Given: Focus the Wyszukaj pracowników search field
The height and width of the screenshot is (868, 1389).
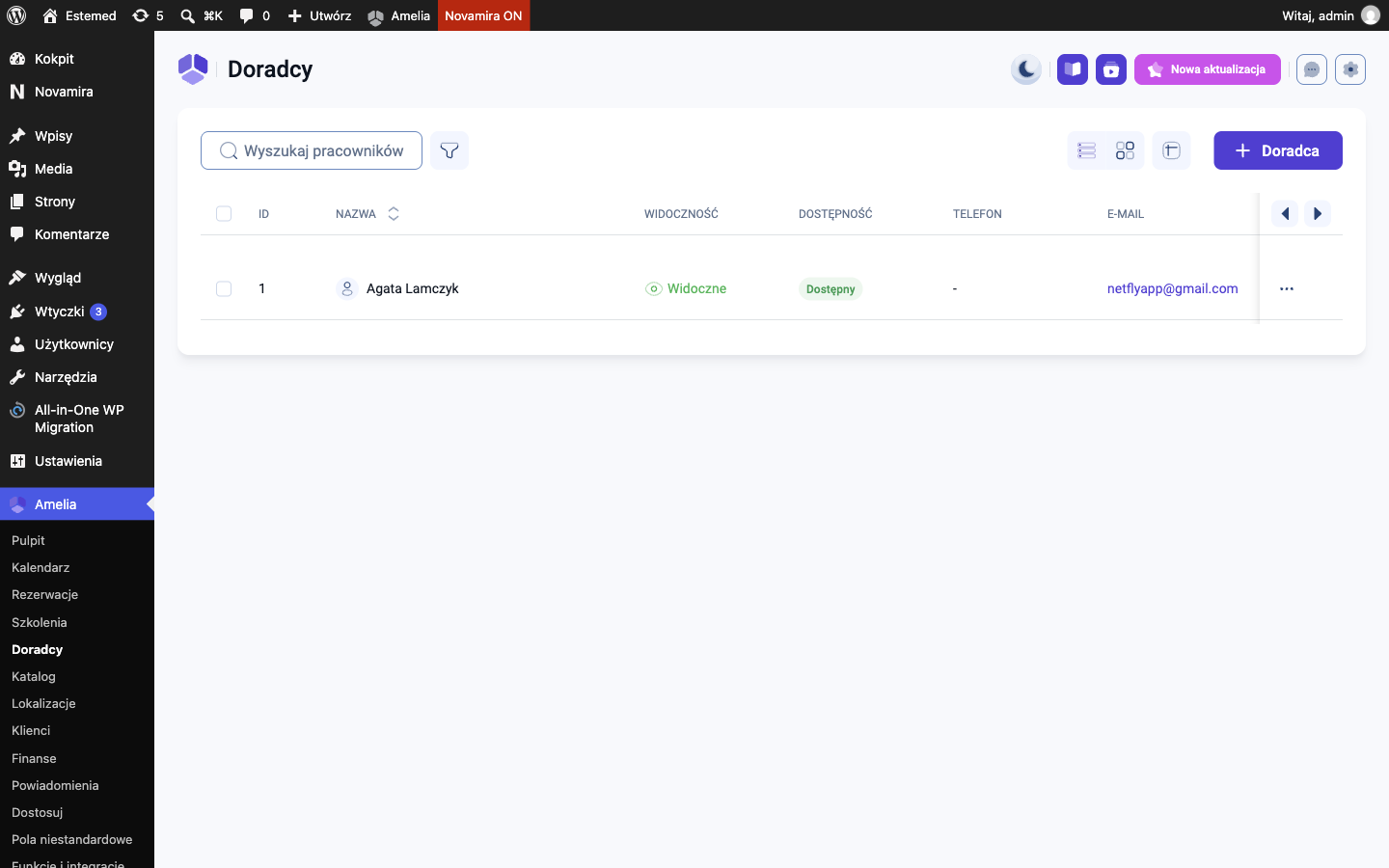Looking at the screenshot, I should click(x=312, y=150).
